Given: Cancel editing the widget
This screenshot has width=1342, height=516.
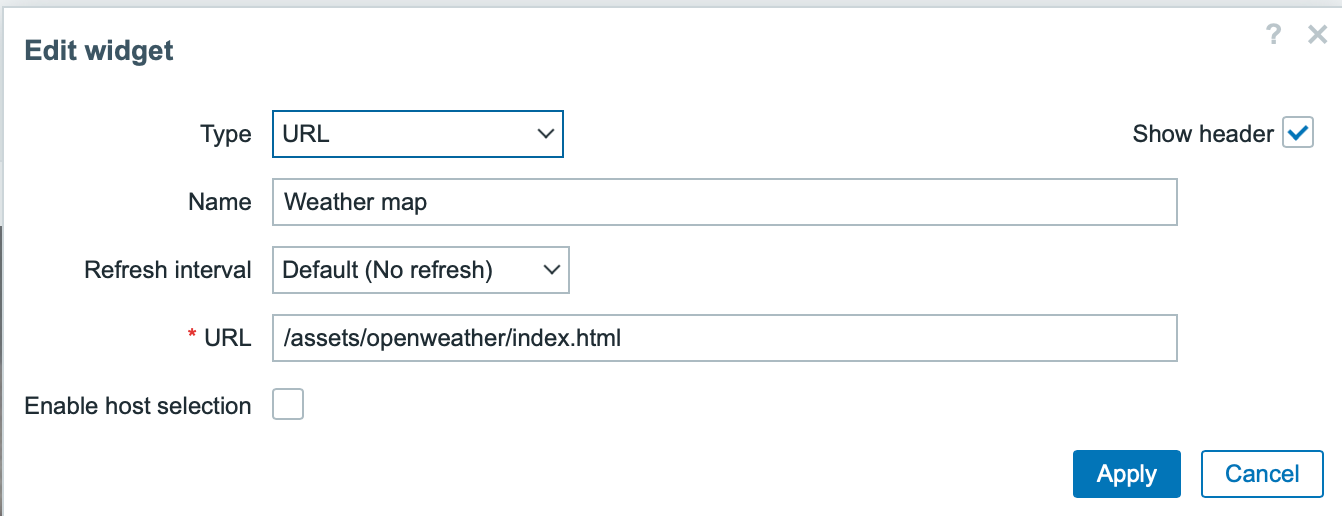Looking at the screenshot, I should coord(1262,474).
